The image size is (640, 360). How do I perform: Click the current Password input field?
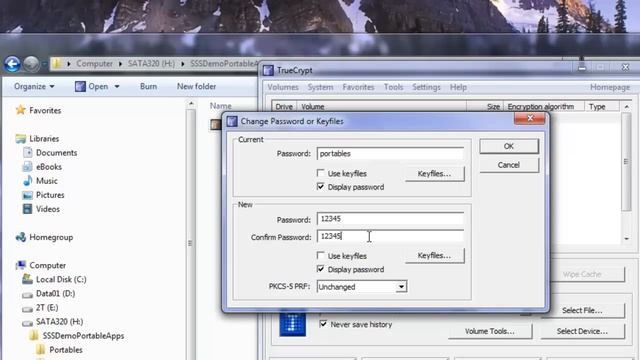click(x=390, y=153)
